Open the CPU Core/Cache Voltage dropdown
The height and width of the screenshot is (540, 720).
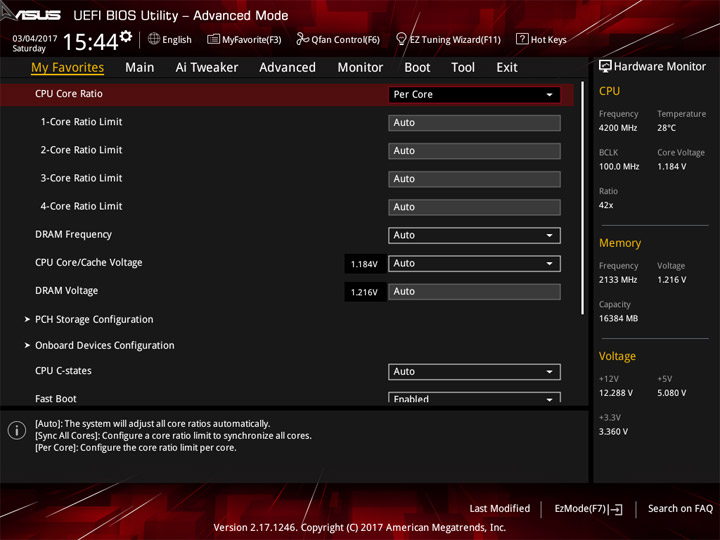pos(474,264)
